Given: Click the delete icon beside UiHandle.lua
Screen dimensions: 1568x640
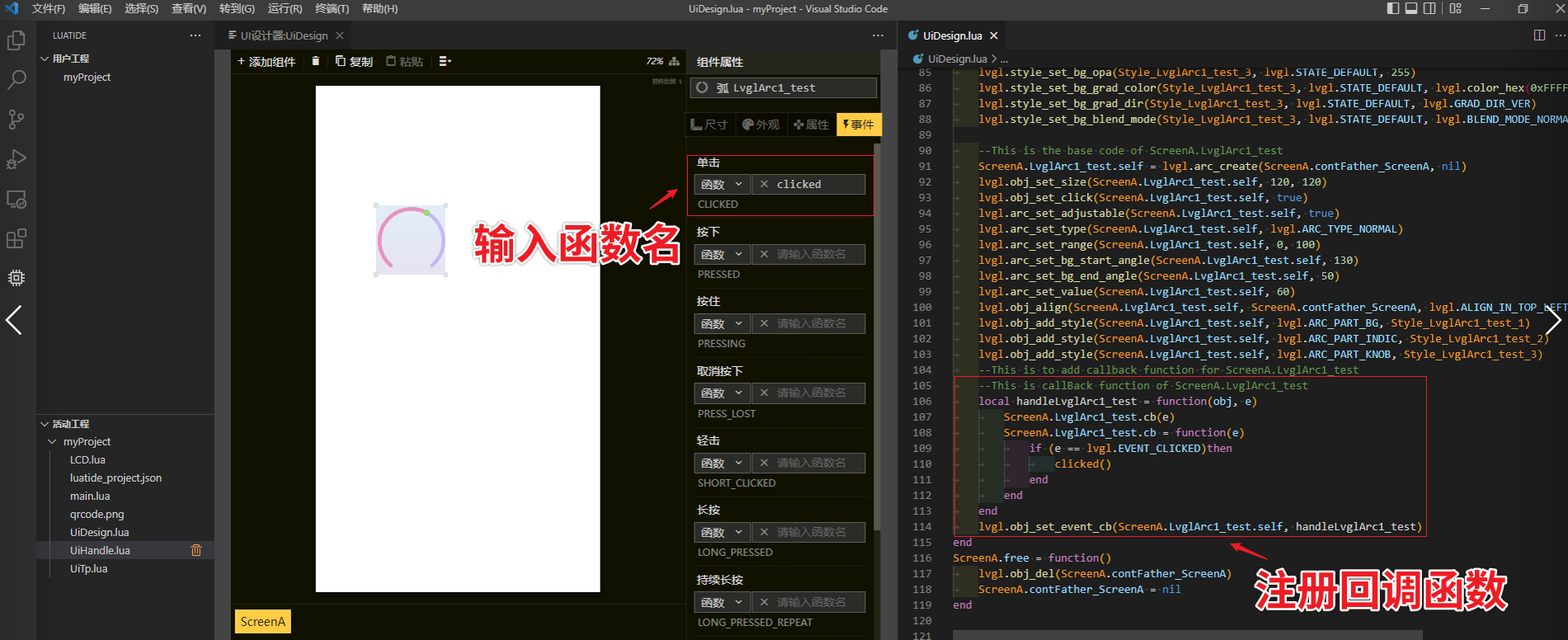Looking at the screenshot, I should (x=196, y=550).
